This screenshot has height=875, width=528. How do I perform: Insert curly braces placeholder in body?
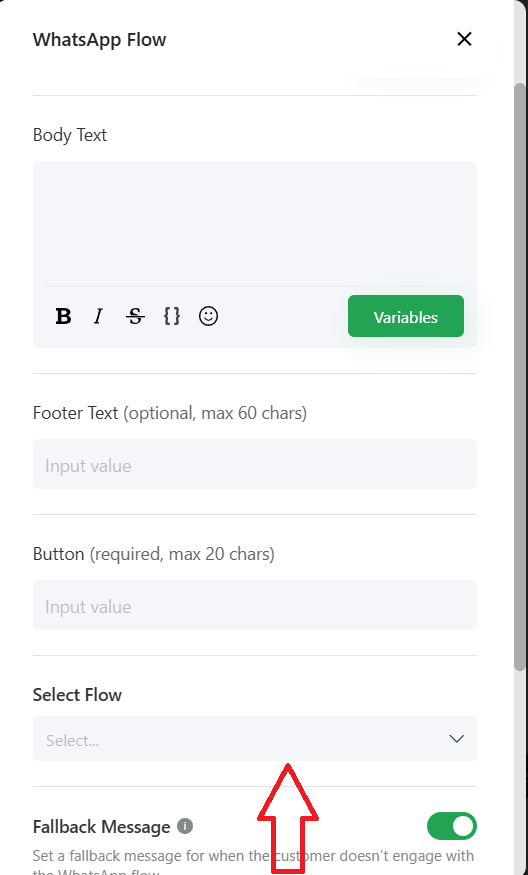click(x=172, y=316)
